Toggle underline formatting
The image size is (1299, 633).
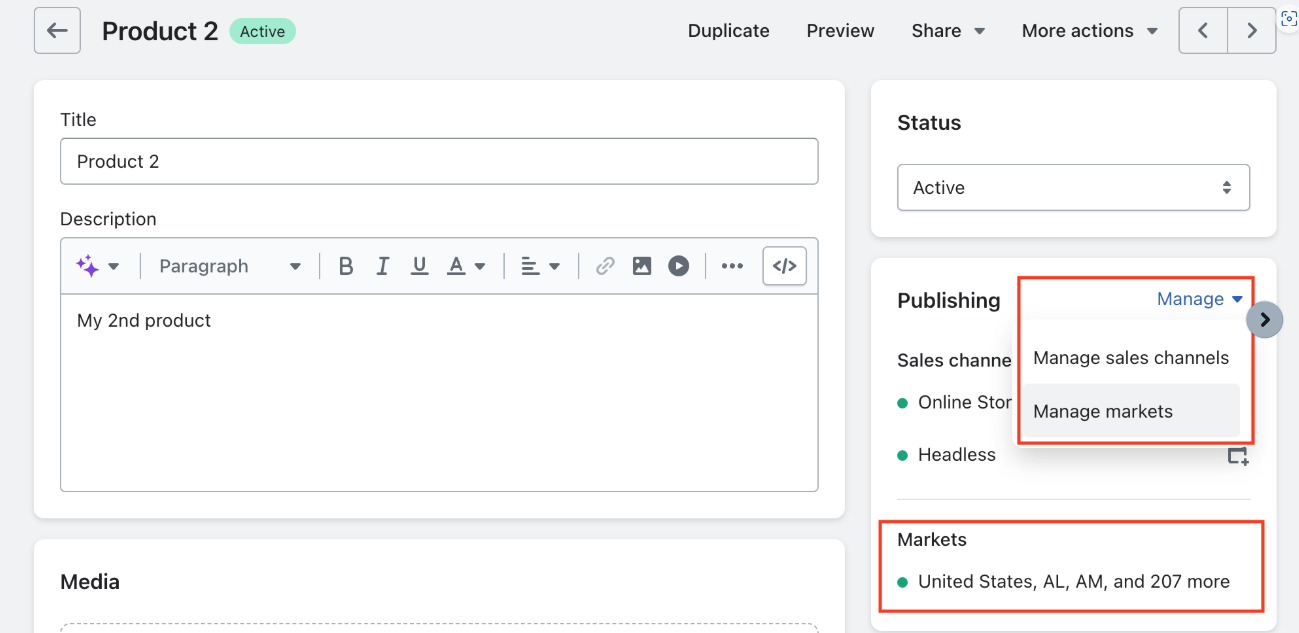point(419,266)
